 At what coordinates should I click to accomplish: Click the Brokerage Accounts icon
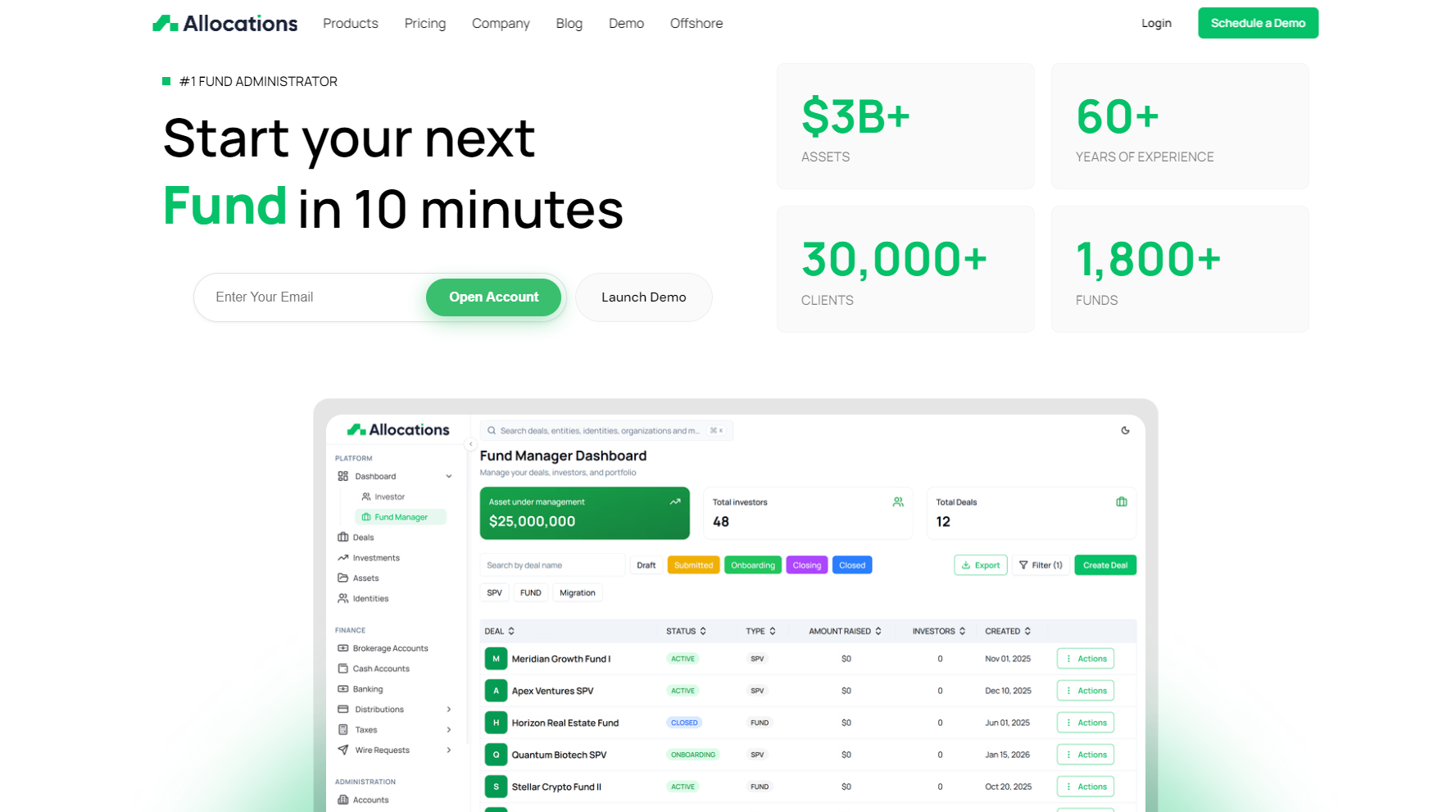coord(342,648)
